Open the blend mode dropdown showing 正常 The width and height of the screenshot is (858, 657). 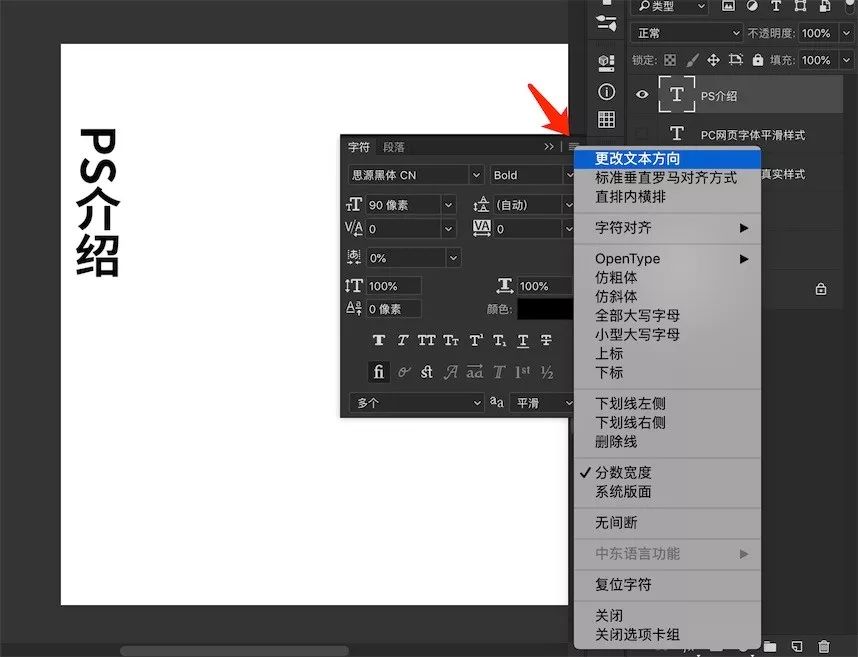point(686,32)
